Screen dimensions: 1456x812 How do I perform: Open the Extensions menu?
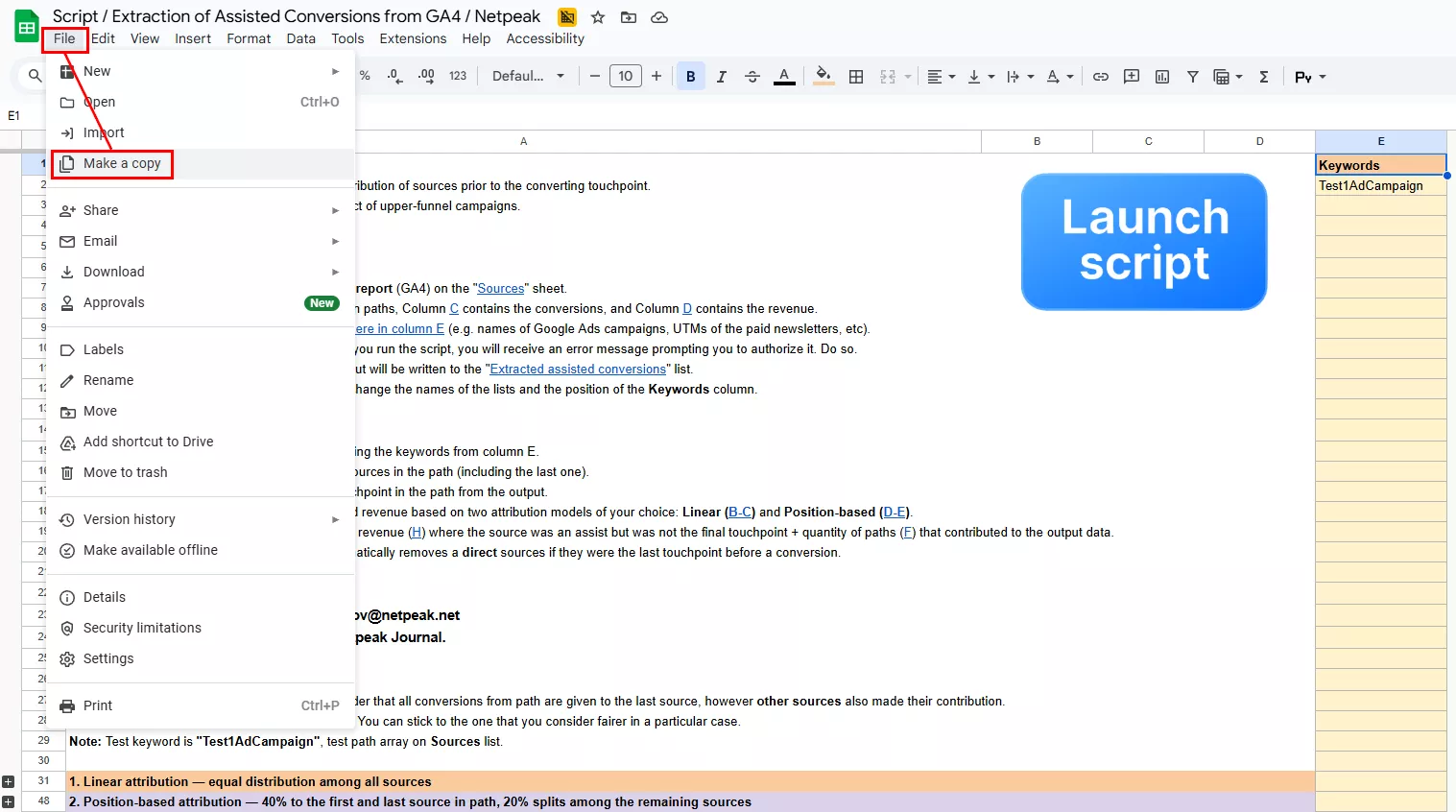click(x=413, y=38)
